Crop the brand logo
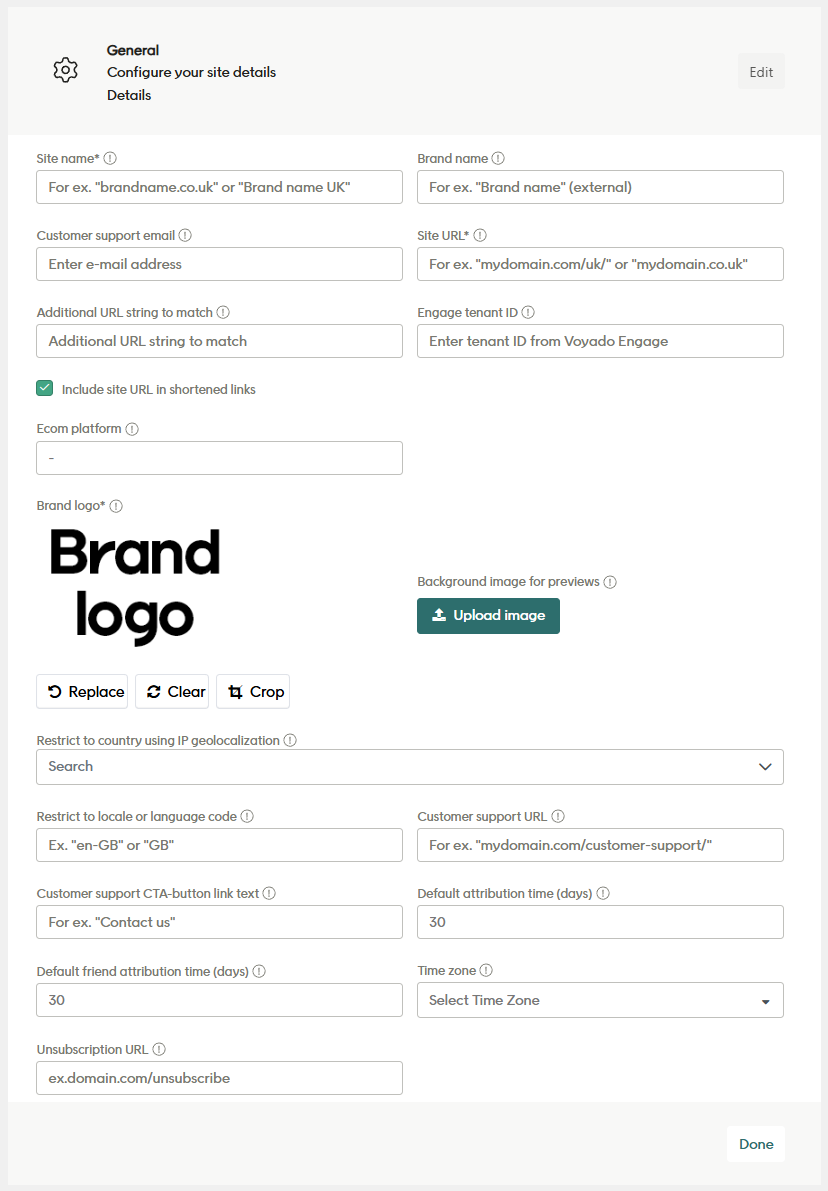Screen dimensions: 828x1191 (x=253, y=692)
